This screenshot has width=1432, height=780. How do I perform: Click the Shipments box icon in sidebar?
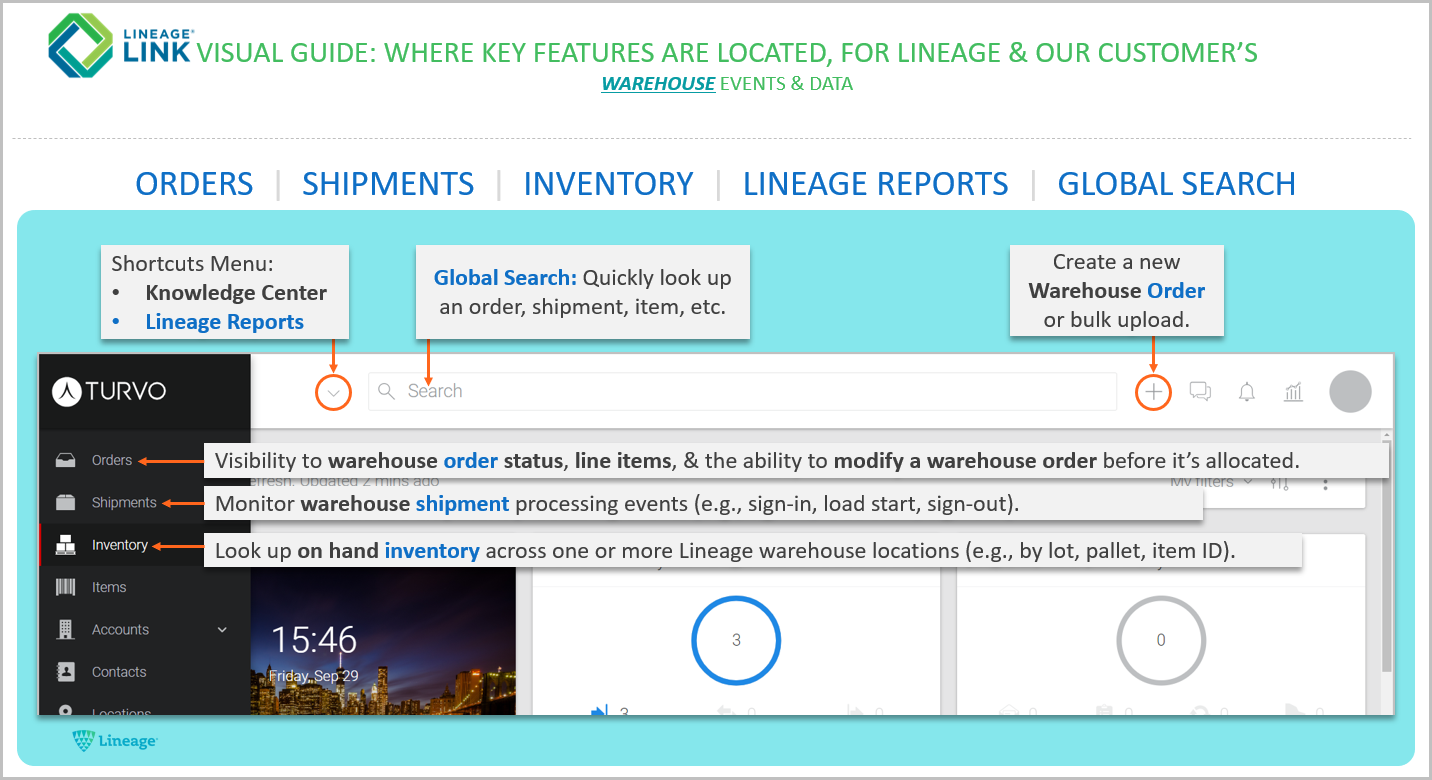tap(65, 502)
